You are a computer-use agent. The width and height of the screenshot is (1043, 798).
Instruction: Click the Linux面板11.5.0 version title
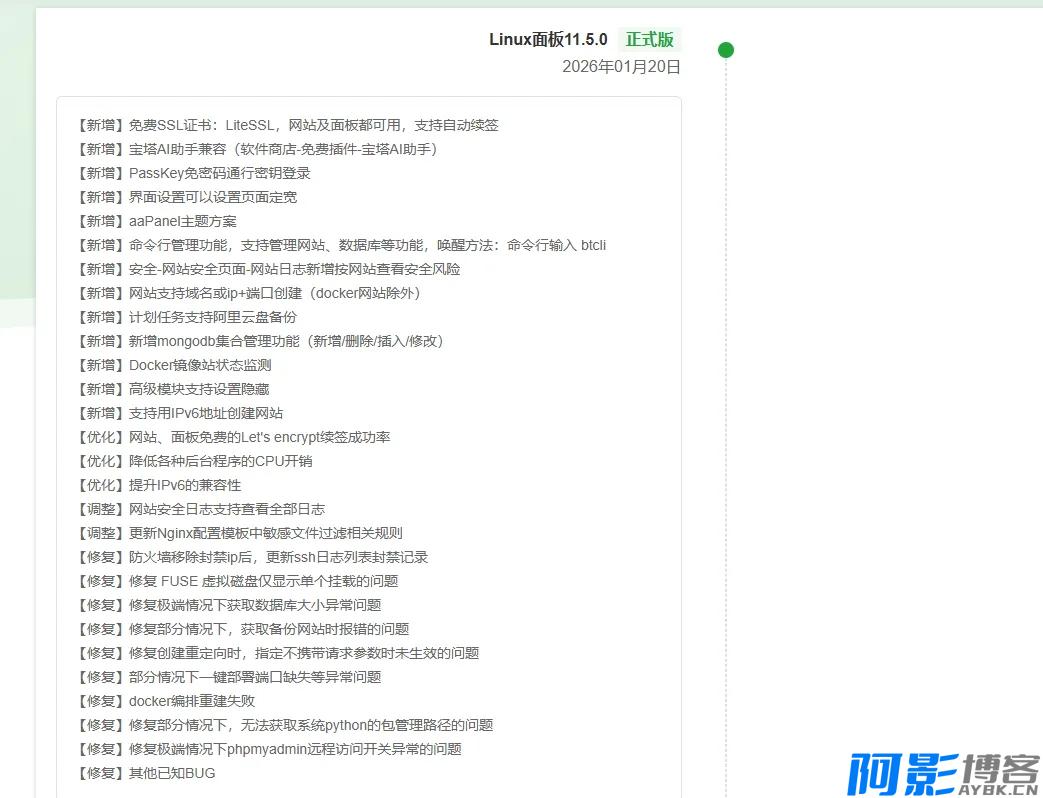point(548,40)
